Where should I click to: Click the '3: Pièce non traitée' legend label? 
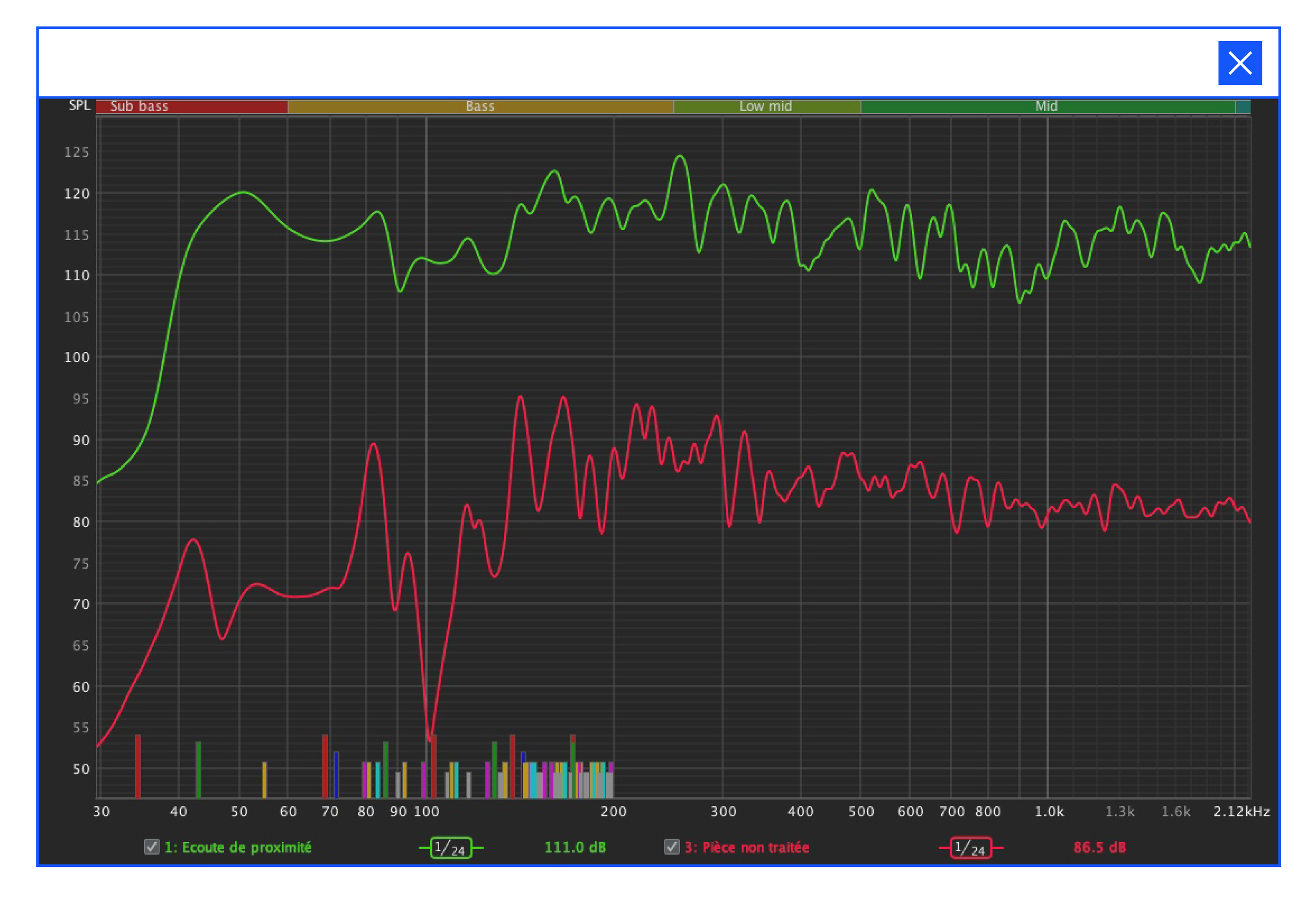pos(747,847)
